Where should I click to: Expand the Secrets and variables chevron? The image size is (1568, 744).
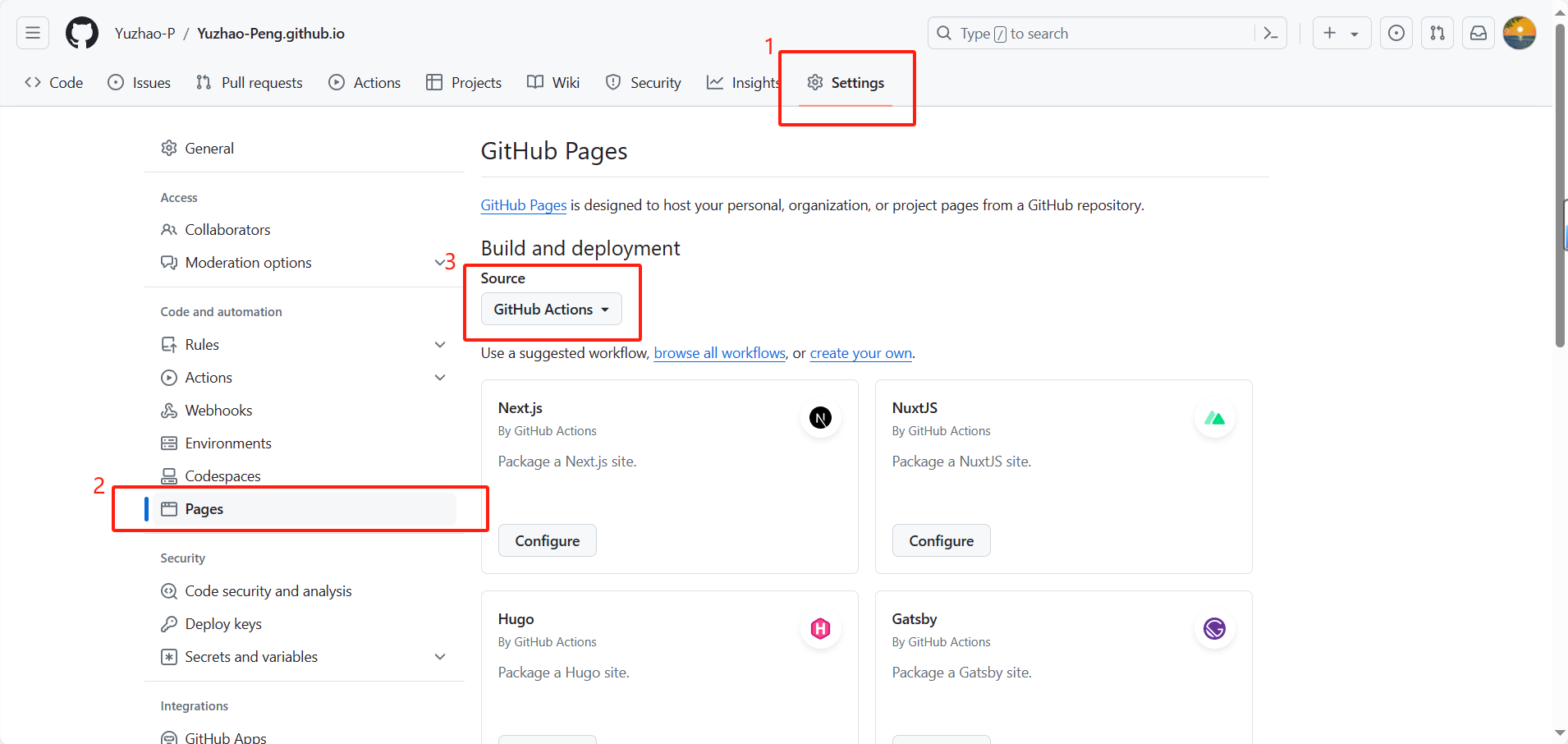click(x=440, y=657)
